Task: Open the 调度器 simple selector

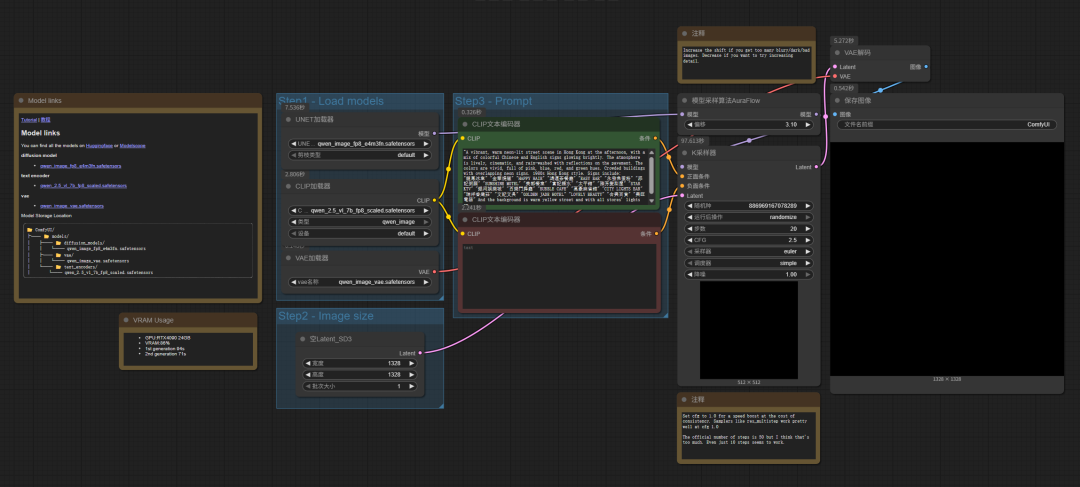Action: 749,263
